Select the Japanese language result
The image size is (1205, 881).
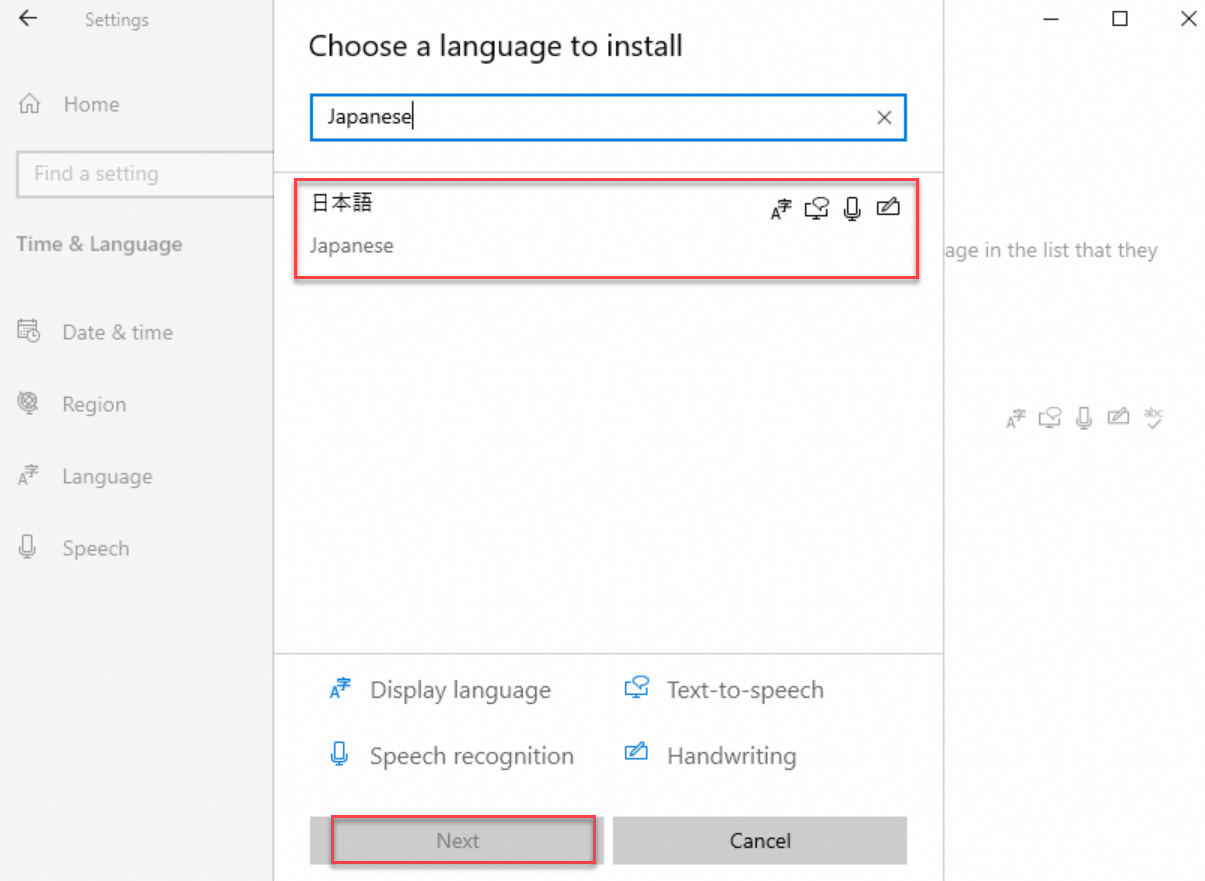pyautogui.click(x=606, y=229)
